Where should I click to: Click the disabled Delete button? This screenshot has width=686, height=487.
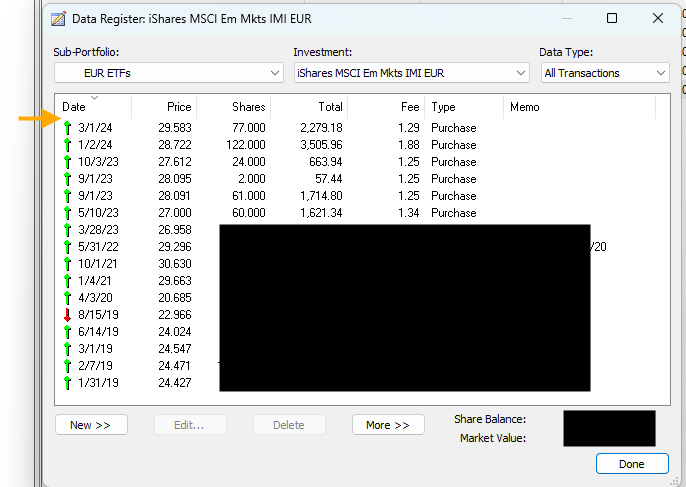[289, 425]
